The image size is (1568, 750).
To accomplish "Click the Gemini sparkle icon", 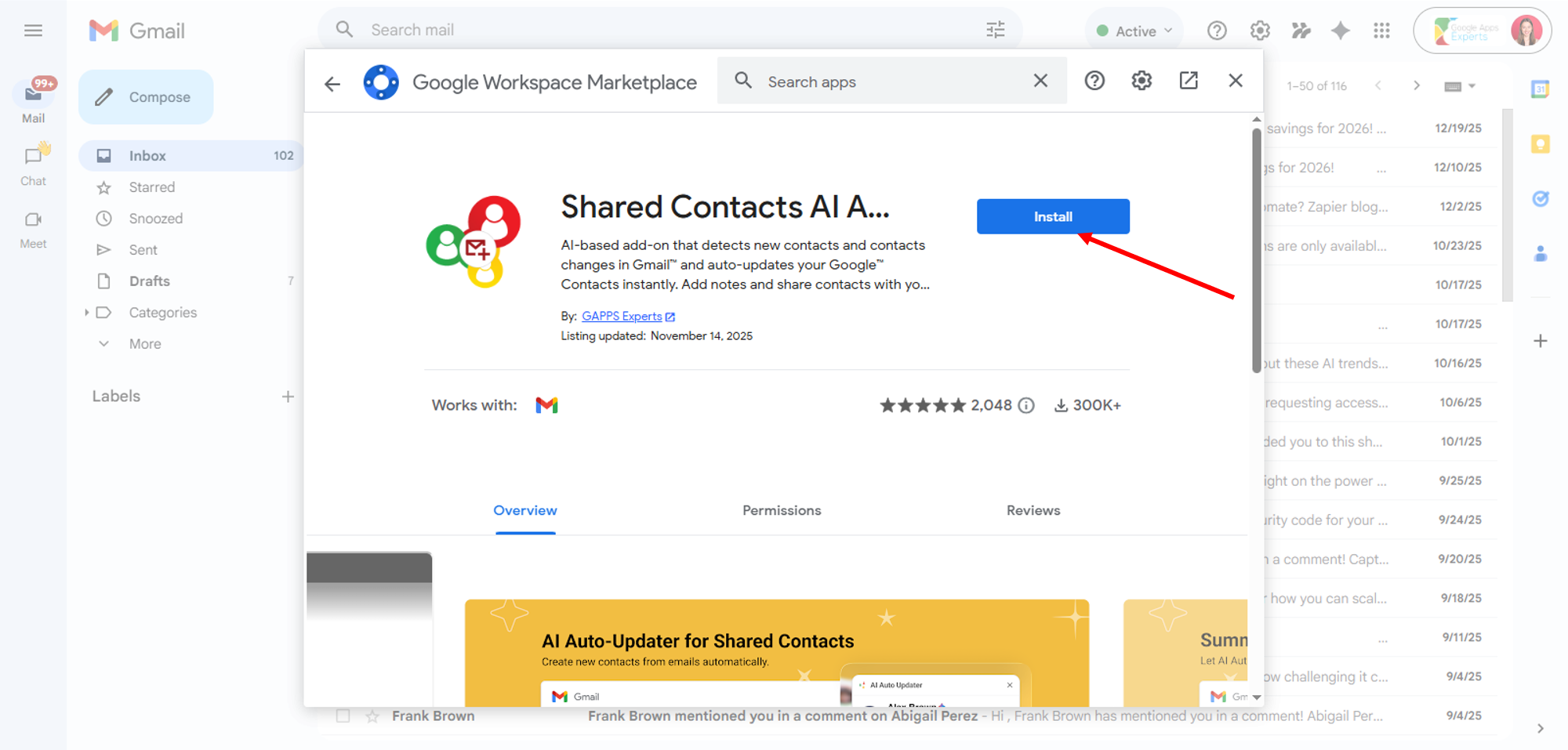I will (x=1341, y=31).
